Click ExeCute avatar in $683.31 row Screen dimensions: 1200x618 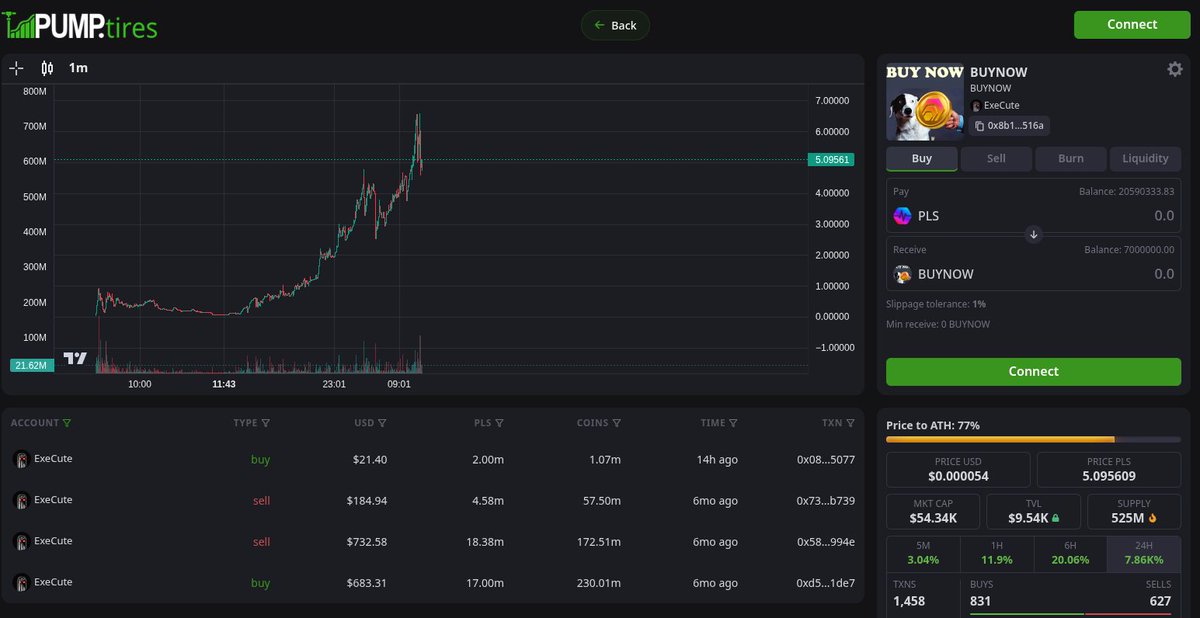point(20,582)
